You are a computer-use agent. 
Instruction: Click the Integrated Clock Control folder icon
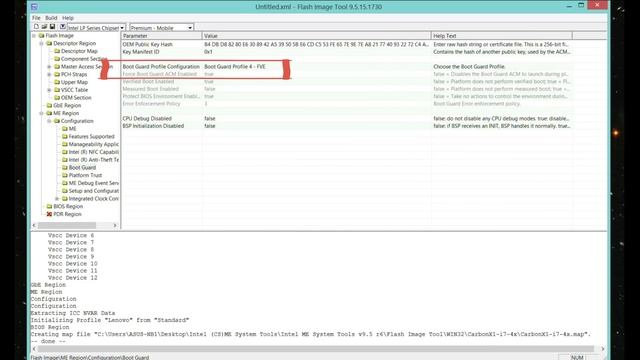(64, 198)
